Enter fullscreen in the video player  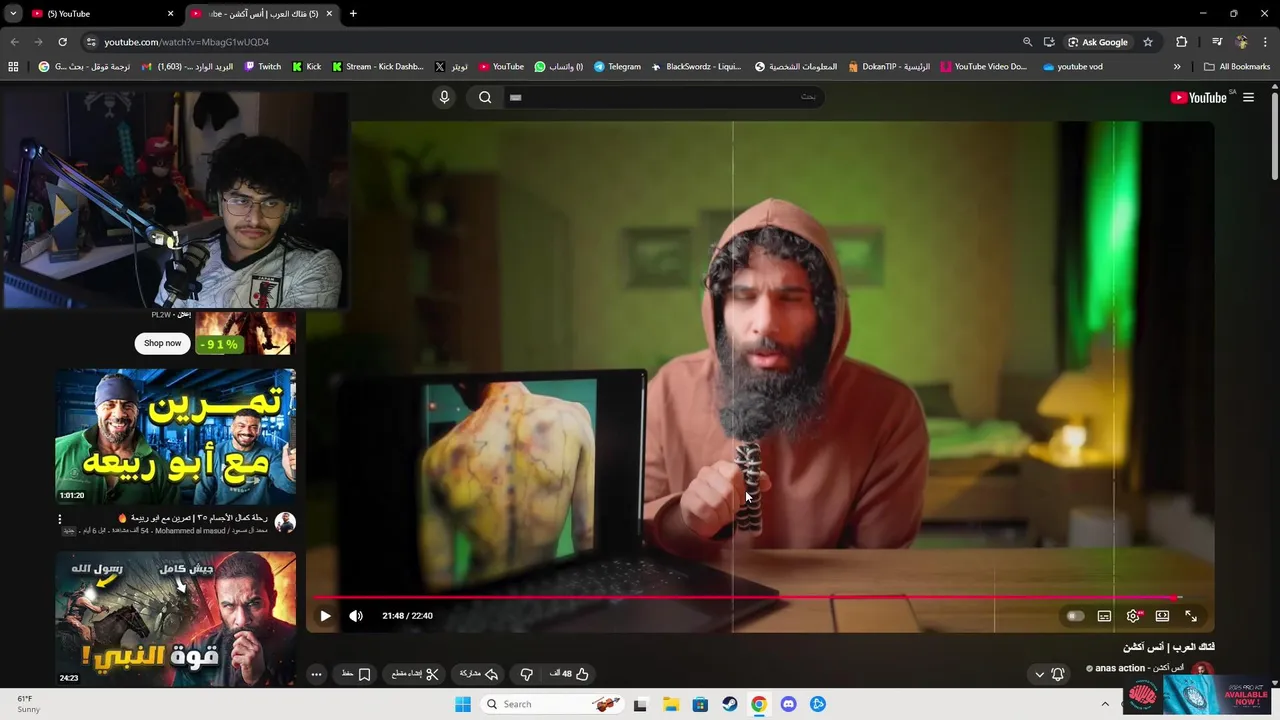click(x=1191, y=616)
